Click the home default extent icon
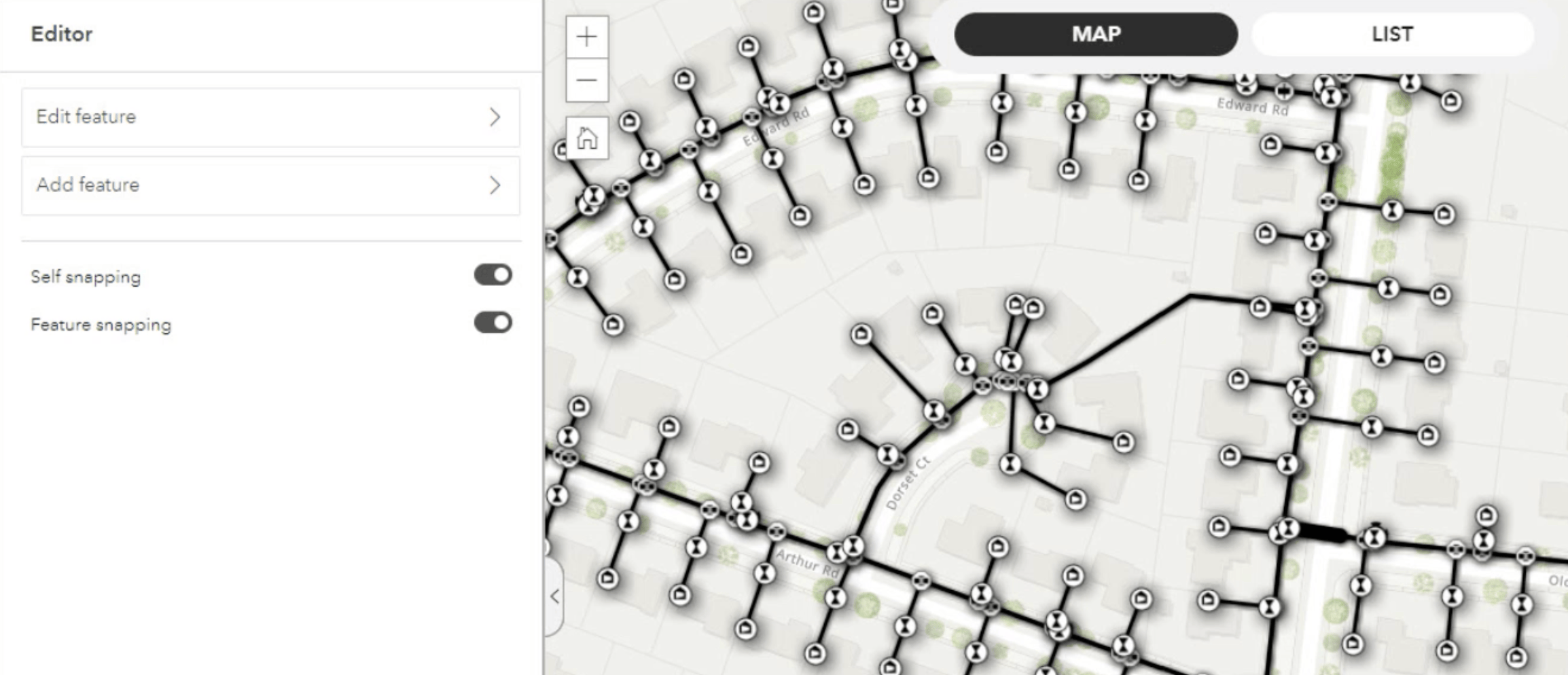Viewport: 1568px width, 675px height. click(586, 139)
